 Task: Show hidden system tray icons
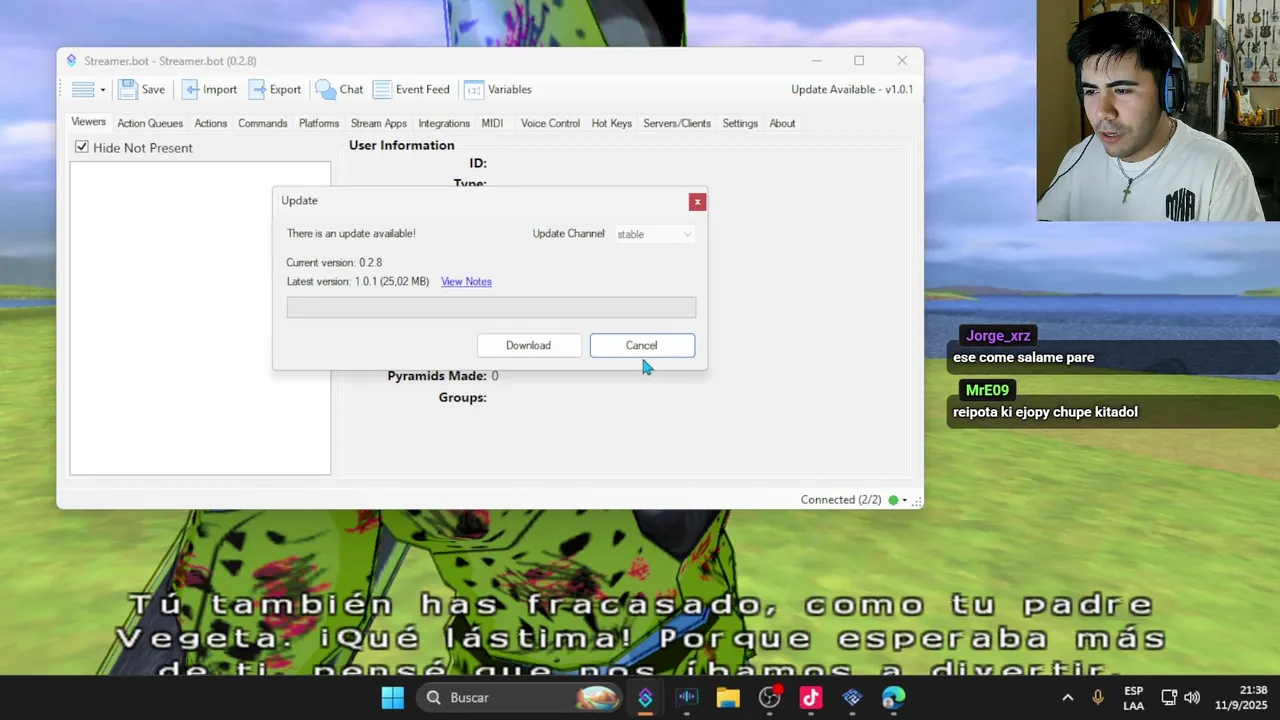coord(1067,698)
